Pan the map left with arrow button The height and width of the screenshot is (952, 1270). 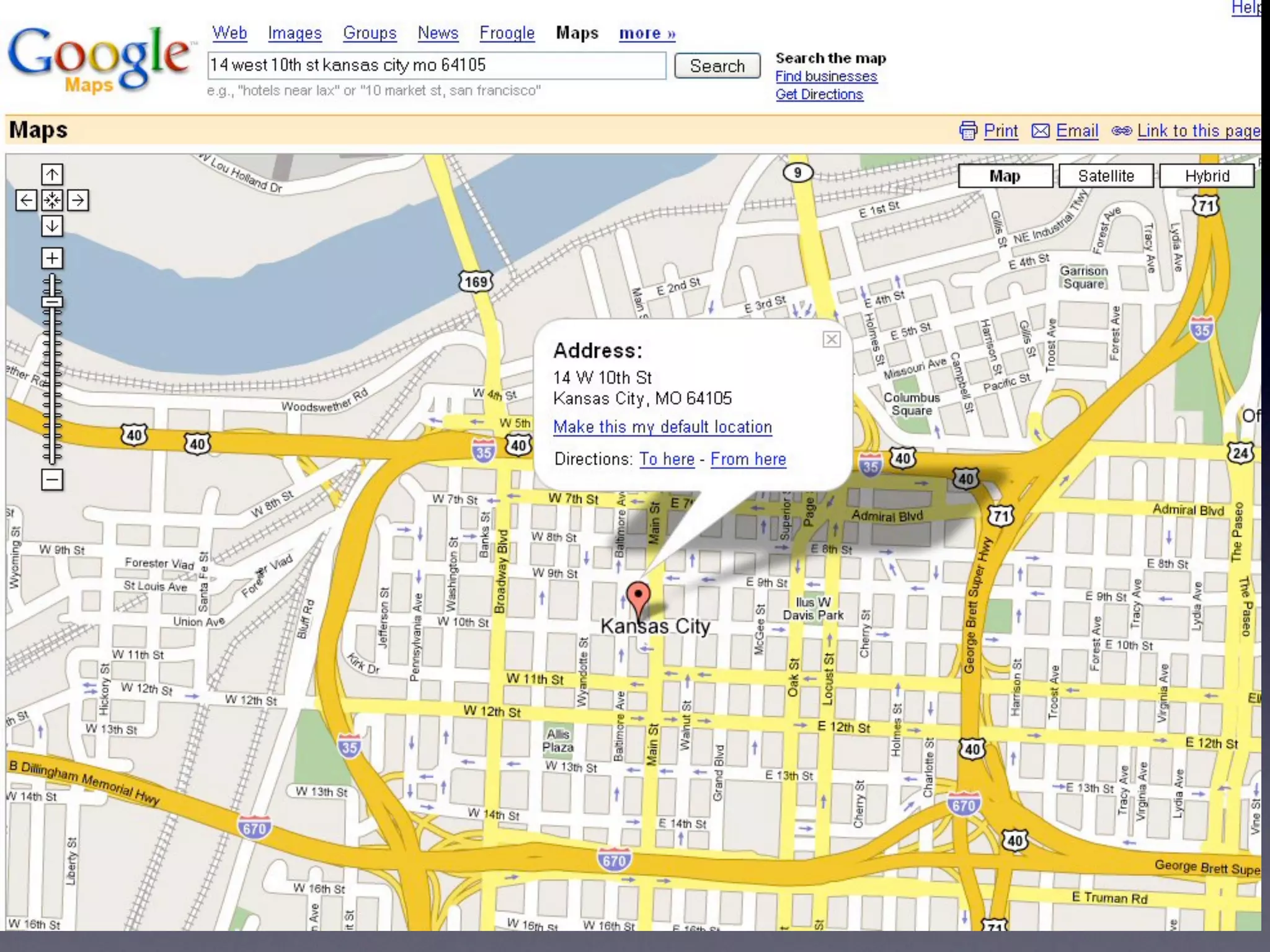point(26,200)
